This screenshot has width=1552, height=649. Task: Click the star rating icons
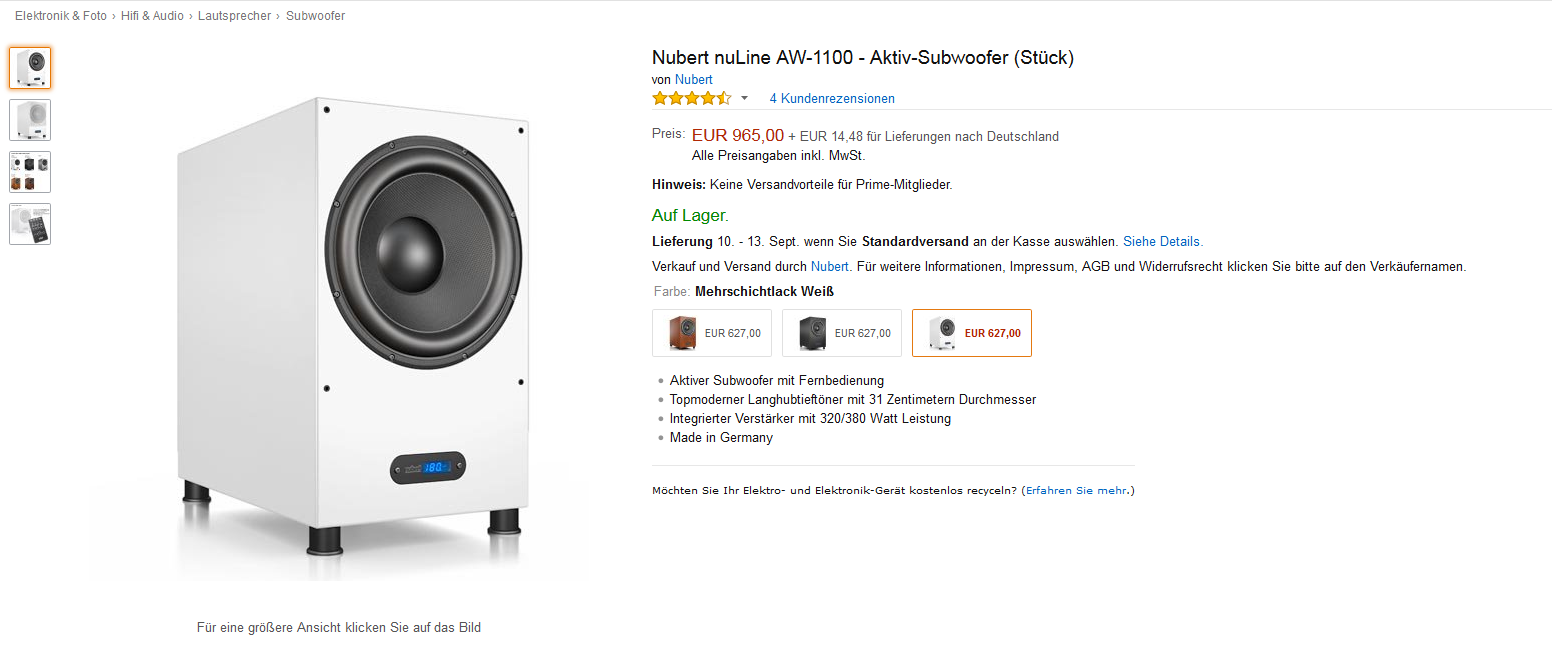tap(691, 98)
